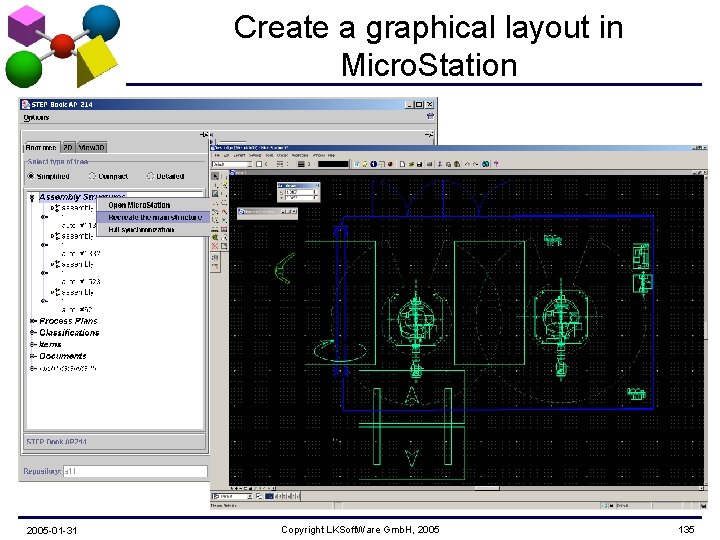Open the Help menu in MicroStation
Viewport: 720px width, 540px height.
(x=331, y=156)
